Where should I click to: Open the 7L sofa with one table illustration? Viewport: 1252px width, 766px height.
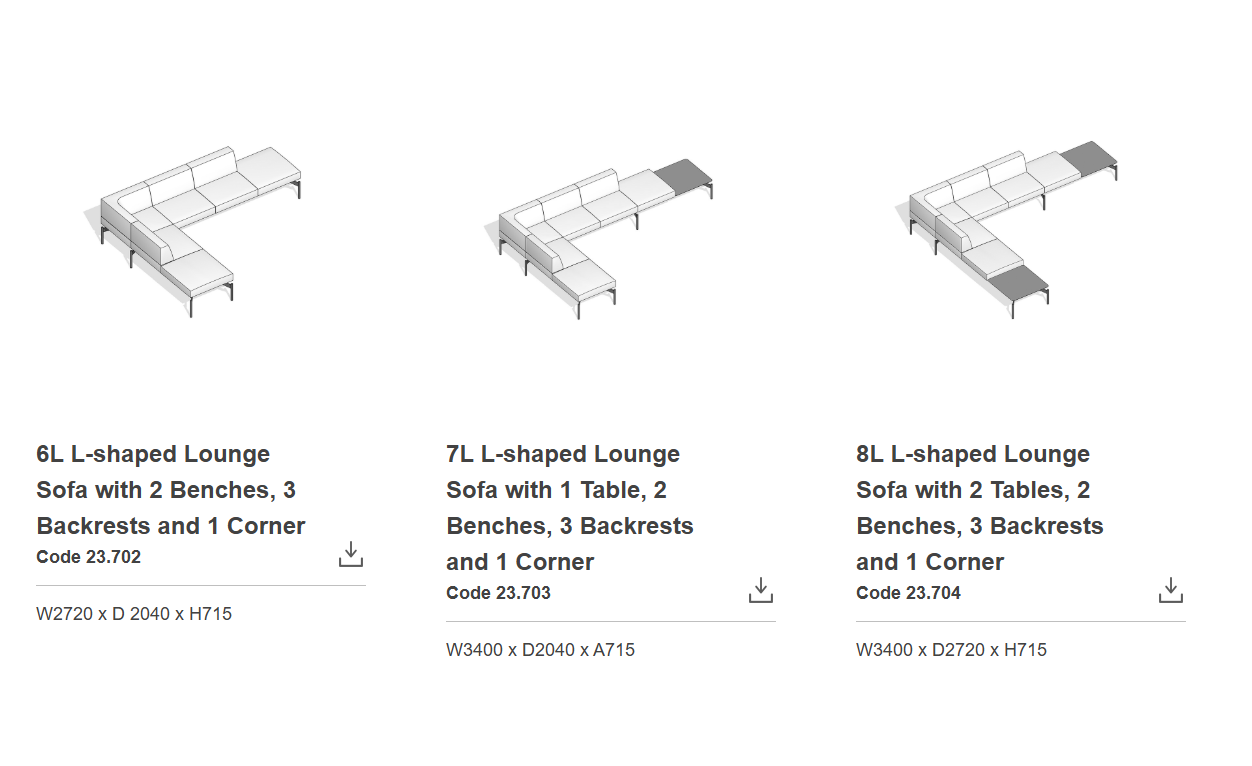point(603,233)
